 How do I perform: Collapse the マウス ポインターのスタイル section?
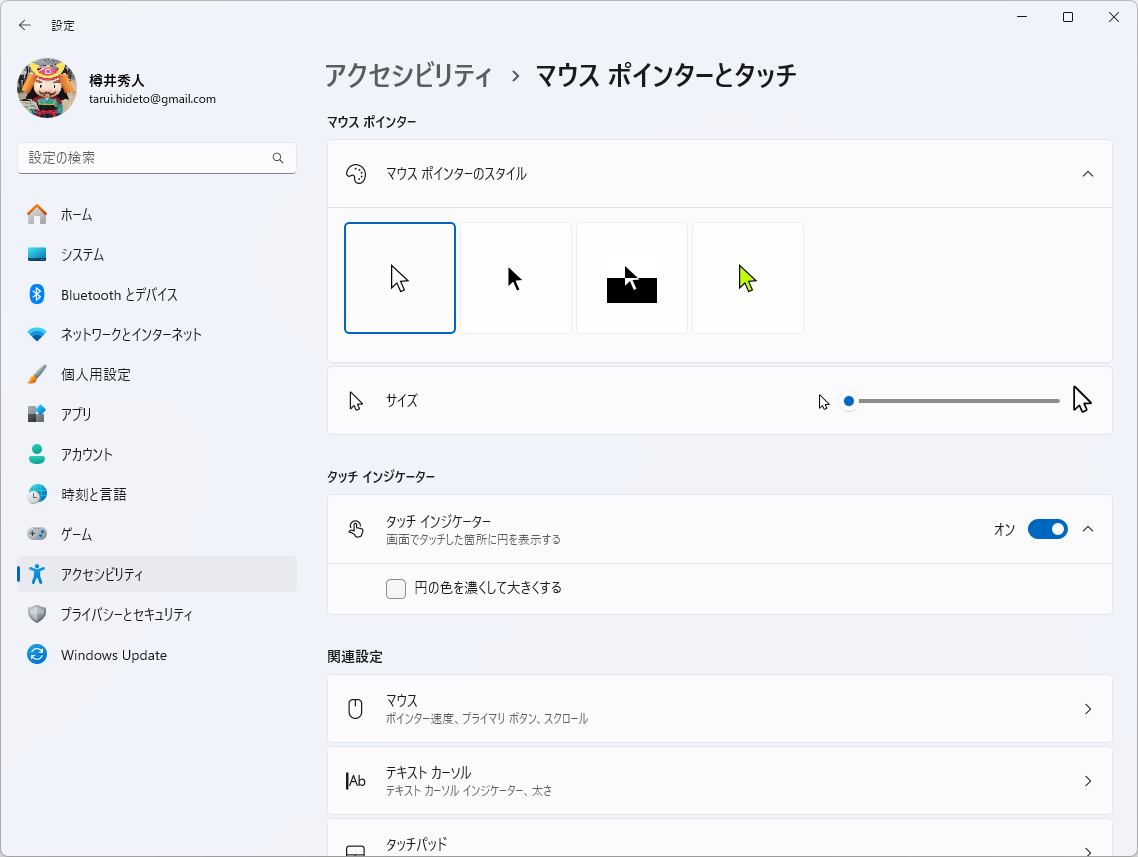(x=1088, y=173)
